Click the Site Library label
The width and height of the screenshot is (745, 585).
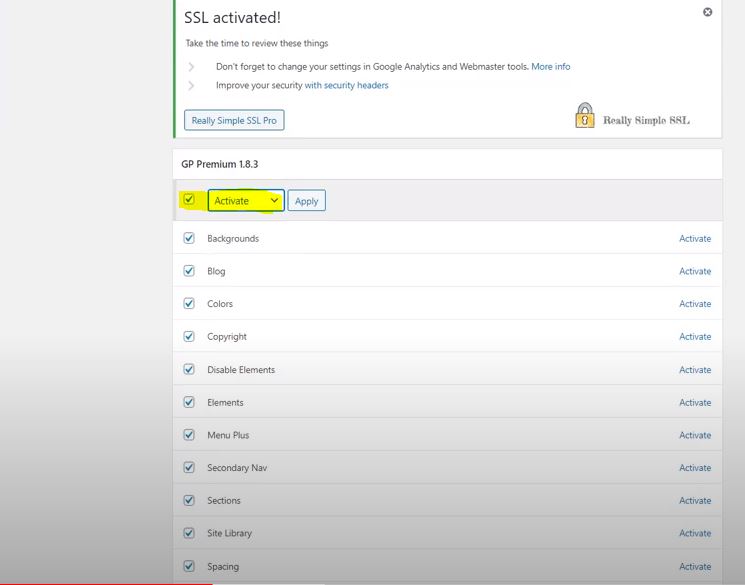coord(229,533)
